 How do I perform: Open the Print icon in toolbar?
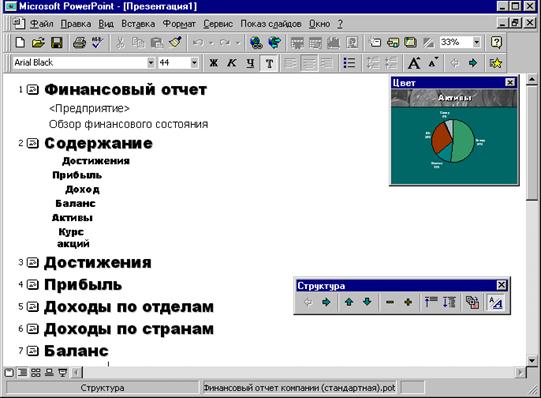(79, 43)
